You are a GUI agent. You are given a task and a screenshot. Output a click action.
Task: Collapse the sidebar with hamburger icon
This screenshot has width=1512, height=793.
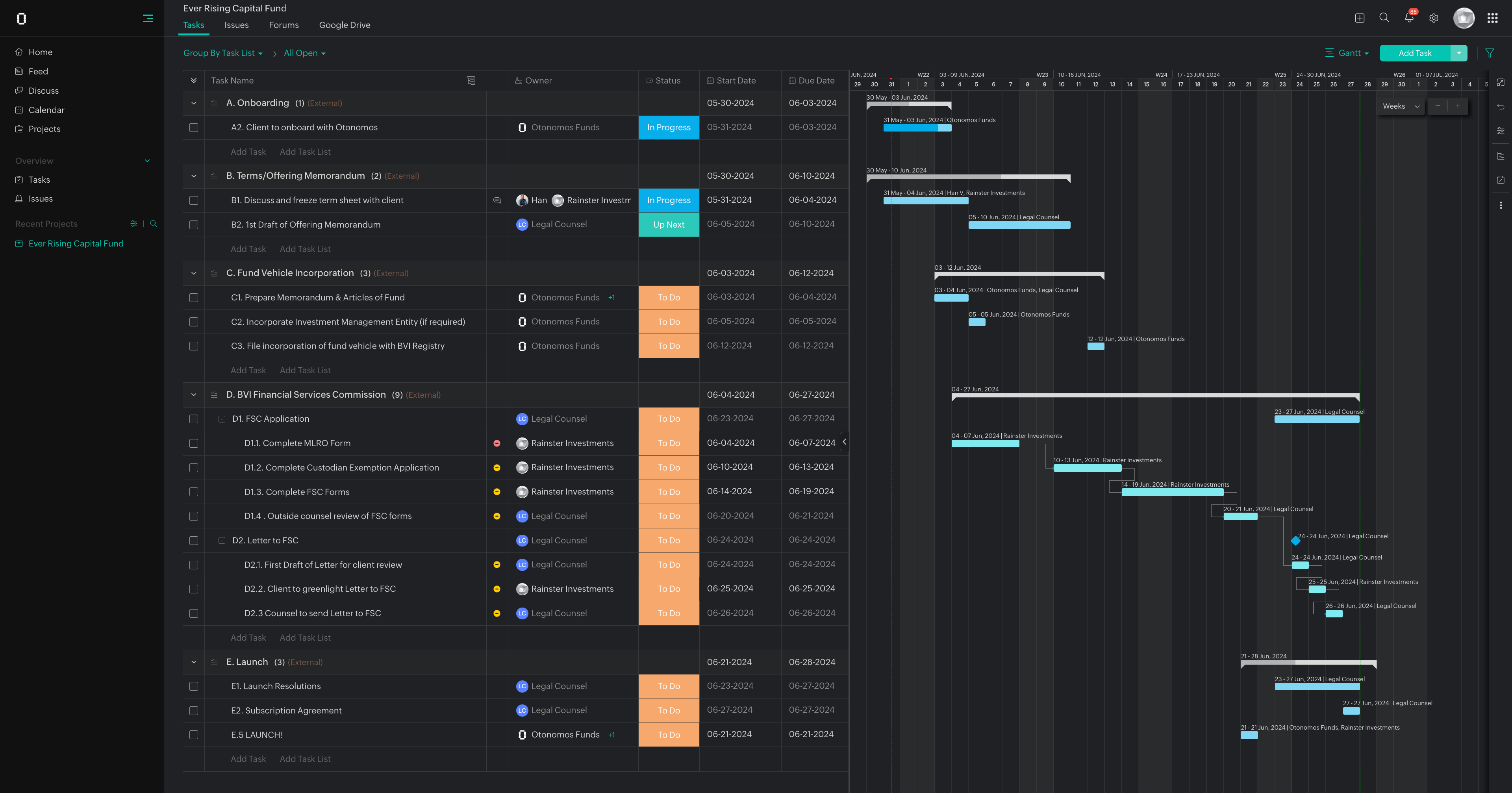[x=148, y=18]
